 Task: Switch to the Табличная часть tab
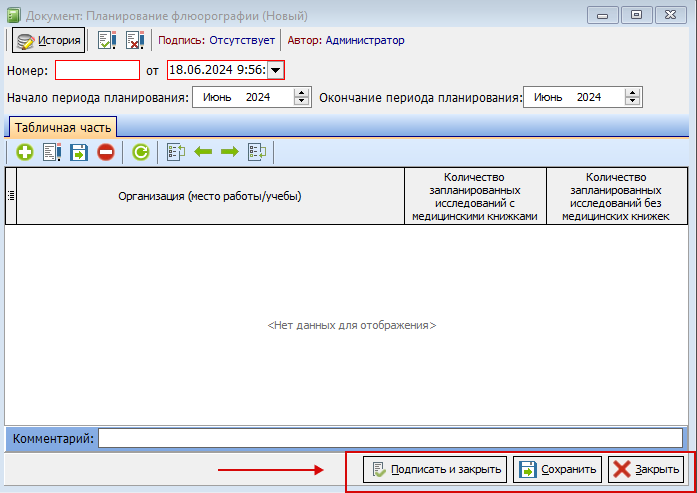63,128
